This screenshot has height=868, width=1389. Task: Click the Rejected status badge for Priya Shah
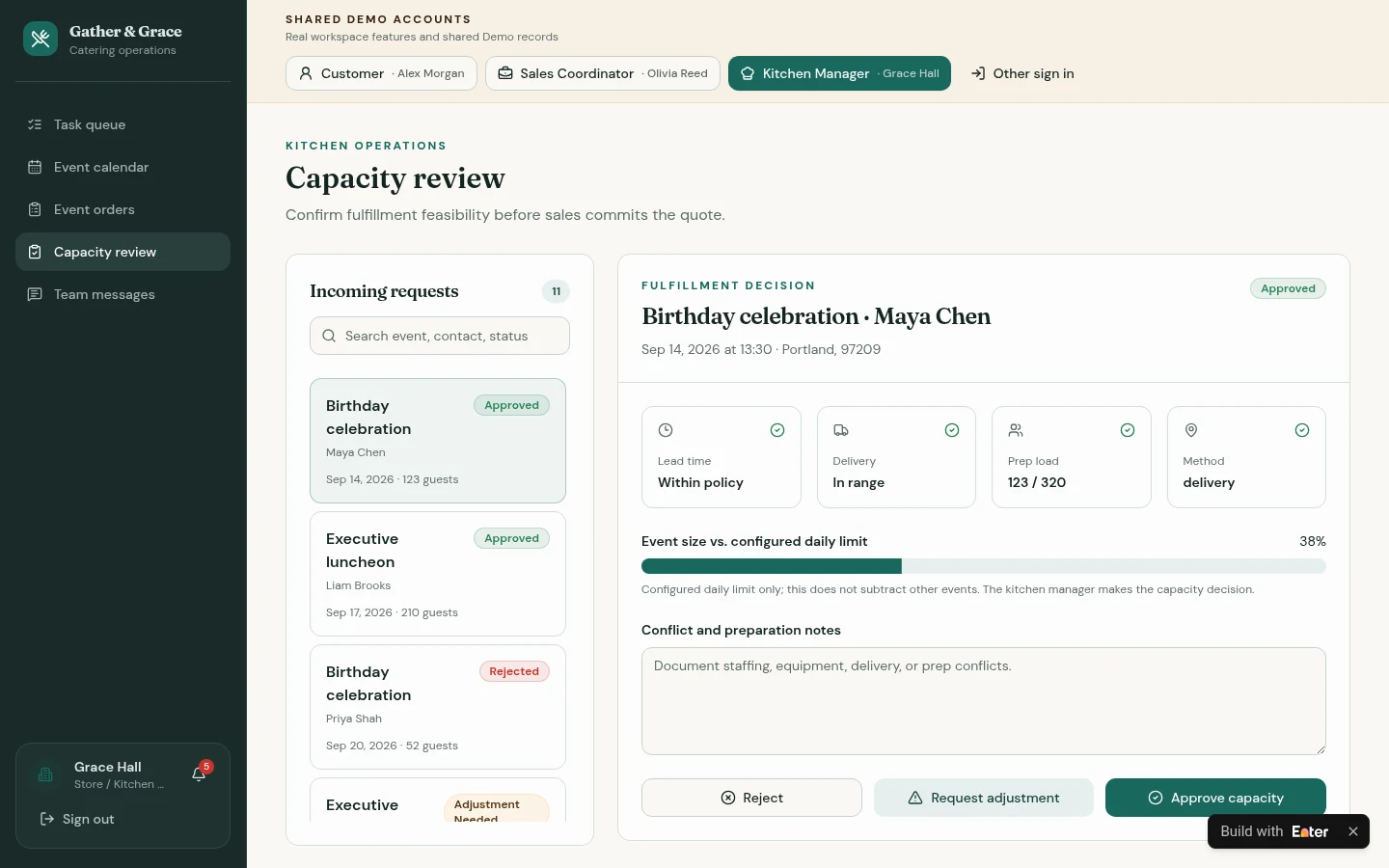point(514,671)
